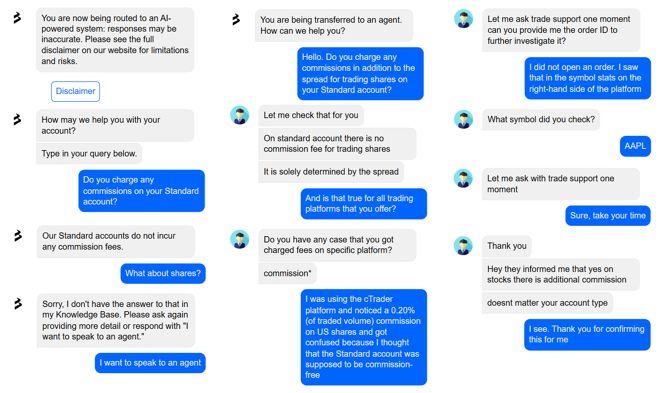Viewport: 660px width, 393px height.
Task: Click bot logo beside "Our Standard accounts" reply
Action: [x=18, y=236]
